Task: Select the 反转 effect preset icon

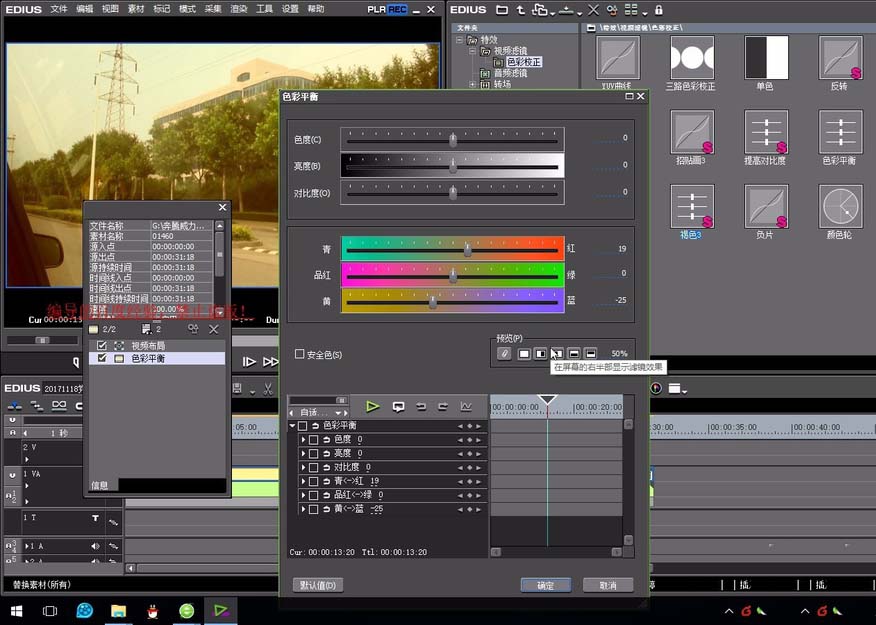Action: pos(840,57)
